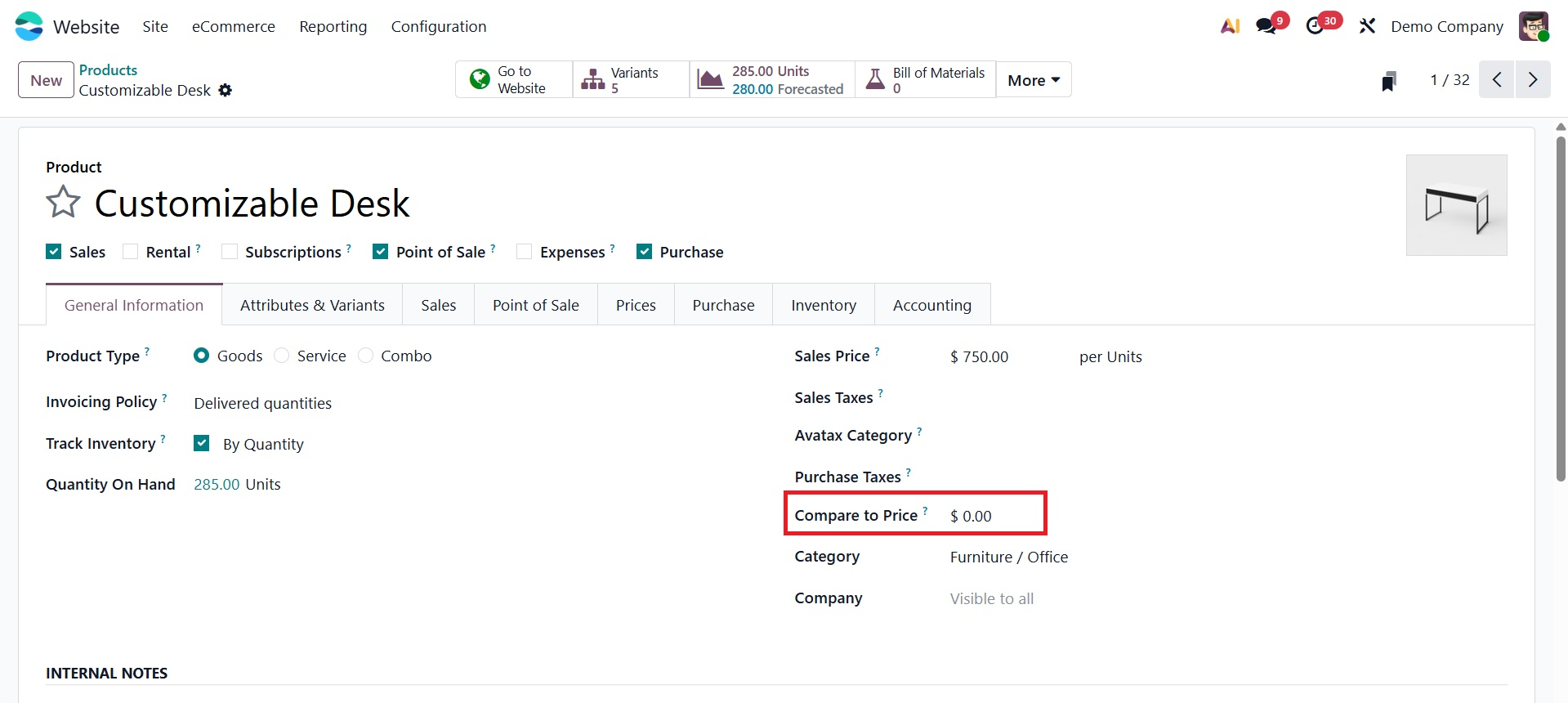Open the activities clock icon

[x=1316, y=26]
